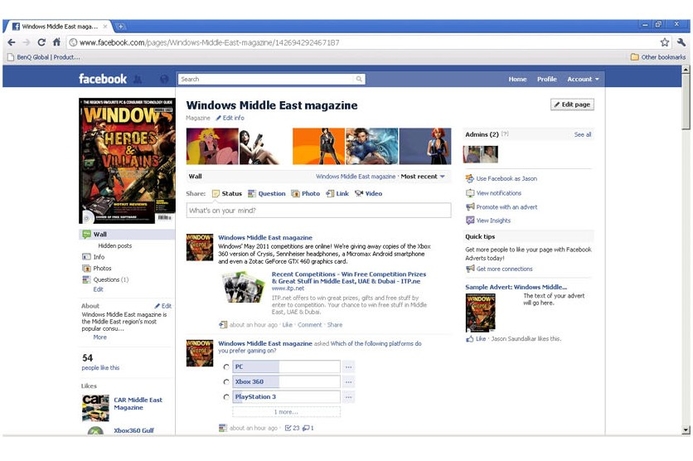
Task: Select the PlayStation 3 poll option
Action: [226, 397]
